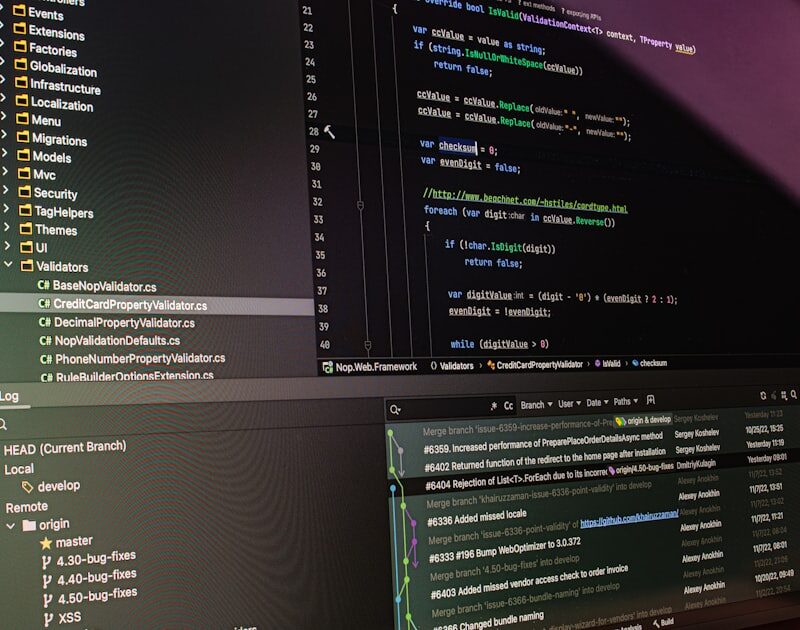Click the C# icon of BaseNopValidator.cs
Viewport: 800px width, 630px height.
coord(43,285)
